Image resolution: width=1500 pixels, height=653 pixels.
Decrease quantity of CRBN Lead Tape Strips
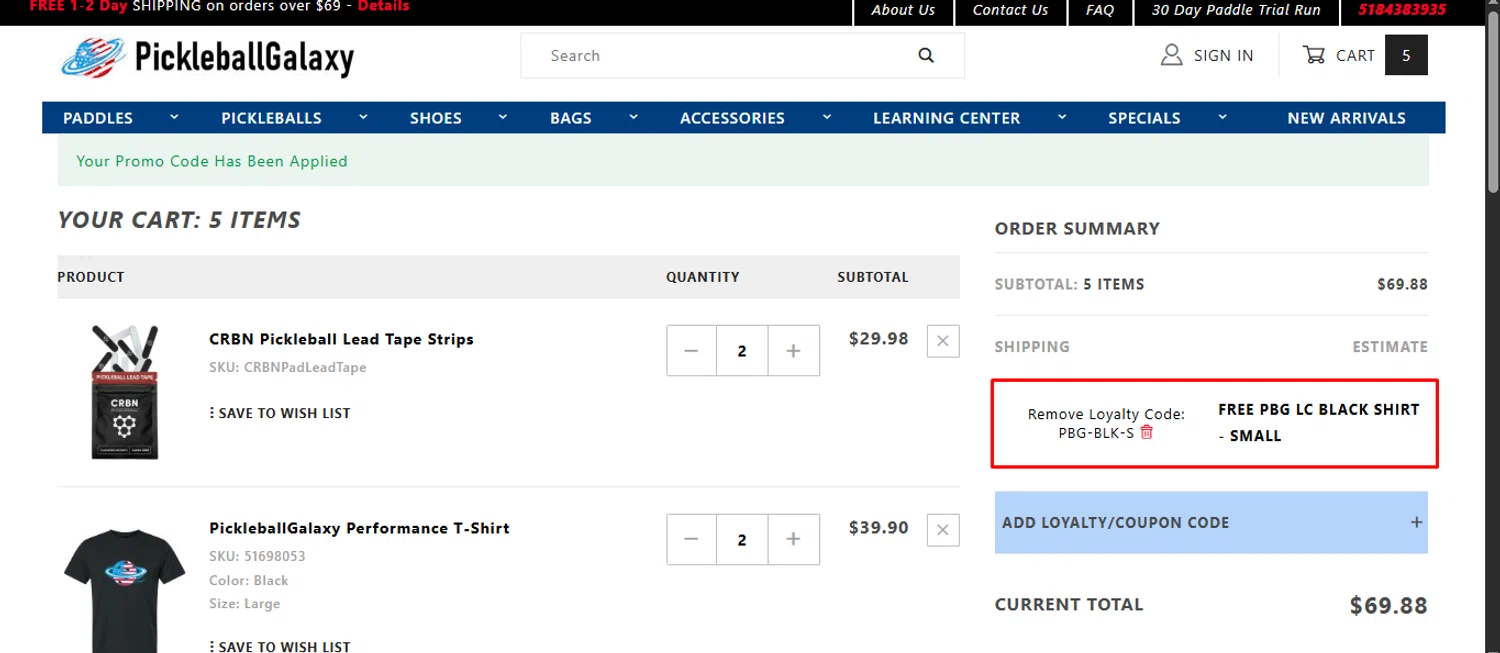691,351
